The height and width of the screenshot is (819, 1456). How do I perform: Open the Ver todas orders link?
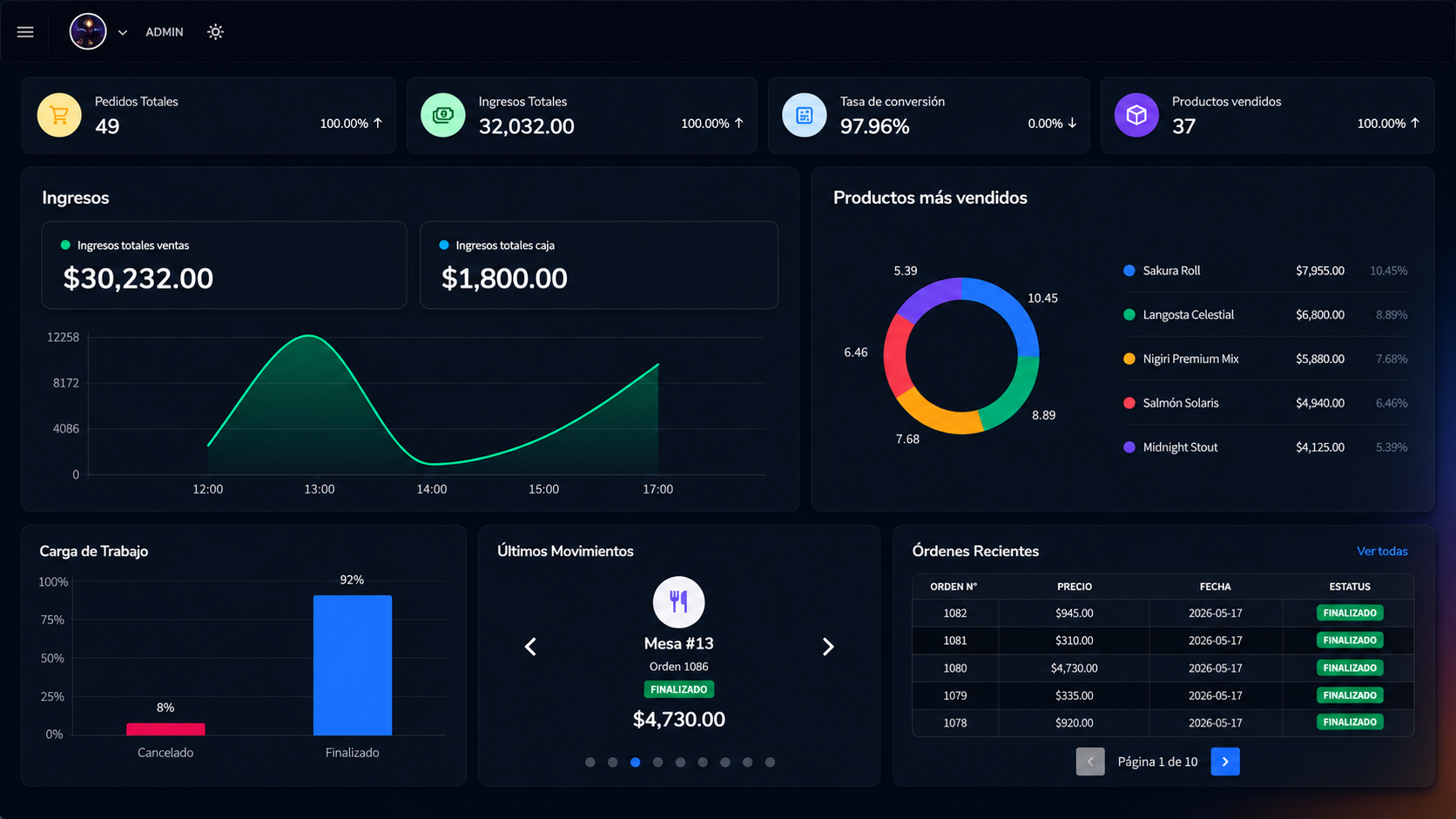[1382, 551]
